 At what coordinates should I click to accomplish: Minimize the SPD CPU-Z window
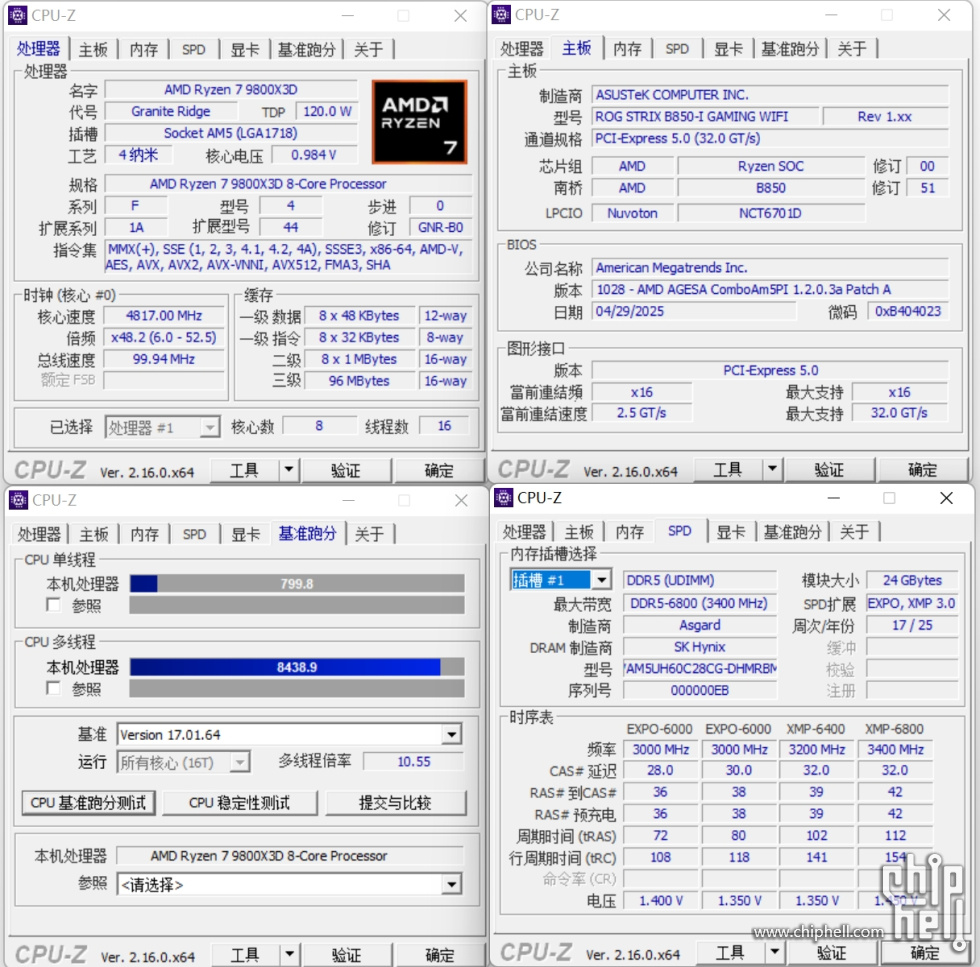point(833,498)
